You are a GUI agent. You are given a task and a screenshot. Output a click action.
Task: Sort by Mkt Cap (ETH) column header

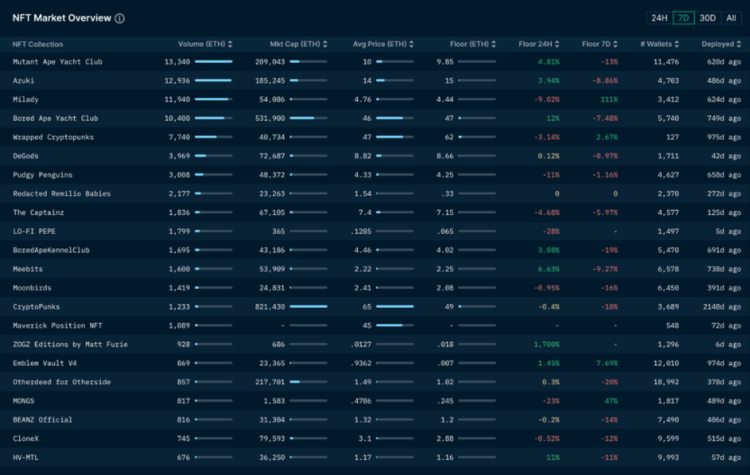(x=295, y=44)
